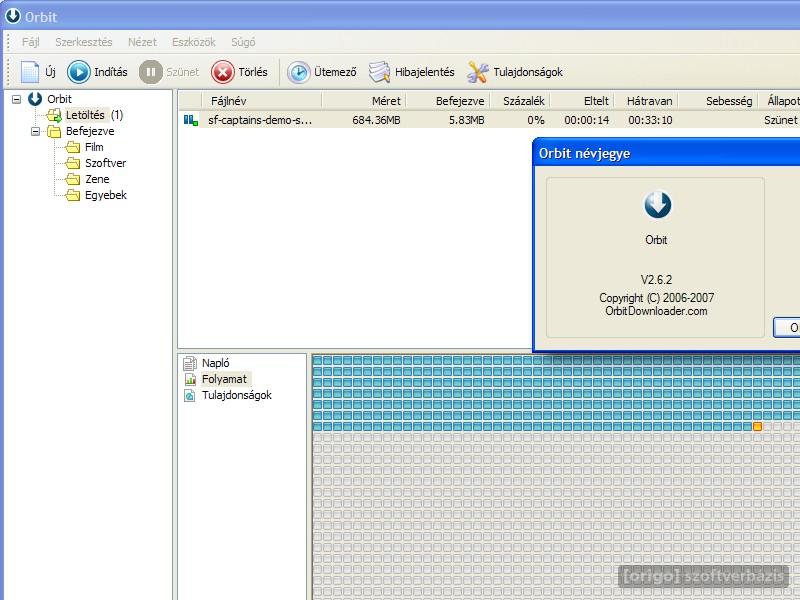The image size is (800, 600).
Task: Switch to the bottom panel Tulajdonságok view
Action: [237, 395]
